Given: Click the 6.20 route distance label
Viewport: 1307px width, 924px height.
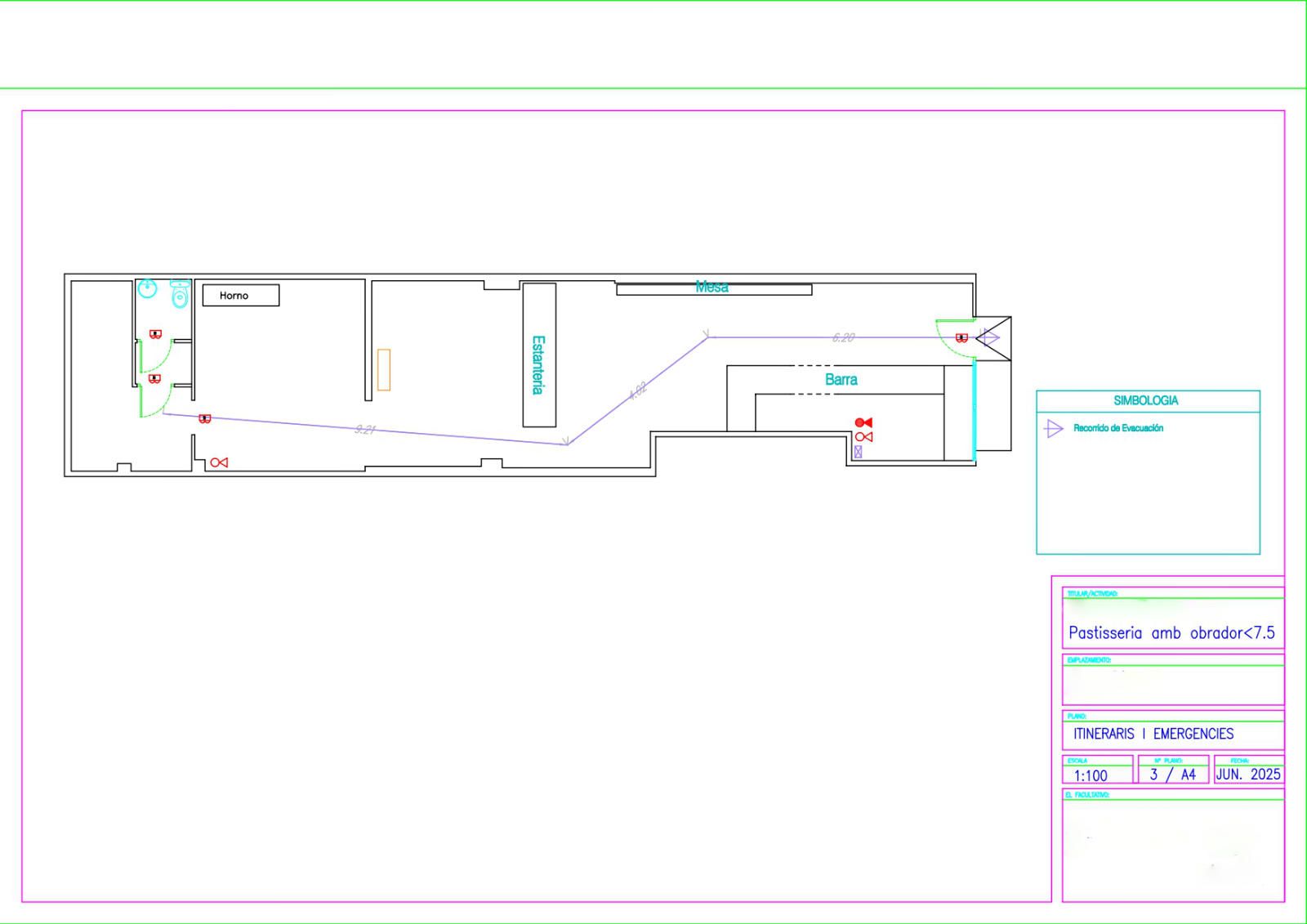Looking at the screenshot, I should (843, 337).
